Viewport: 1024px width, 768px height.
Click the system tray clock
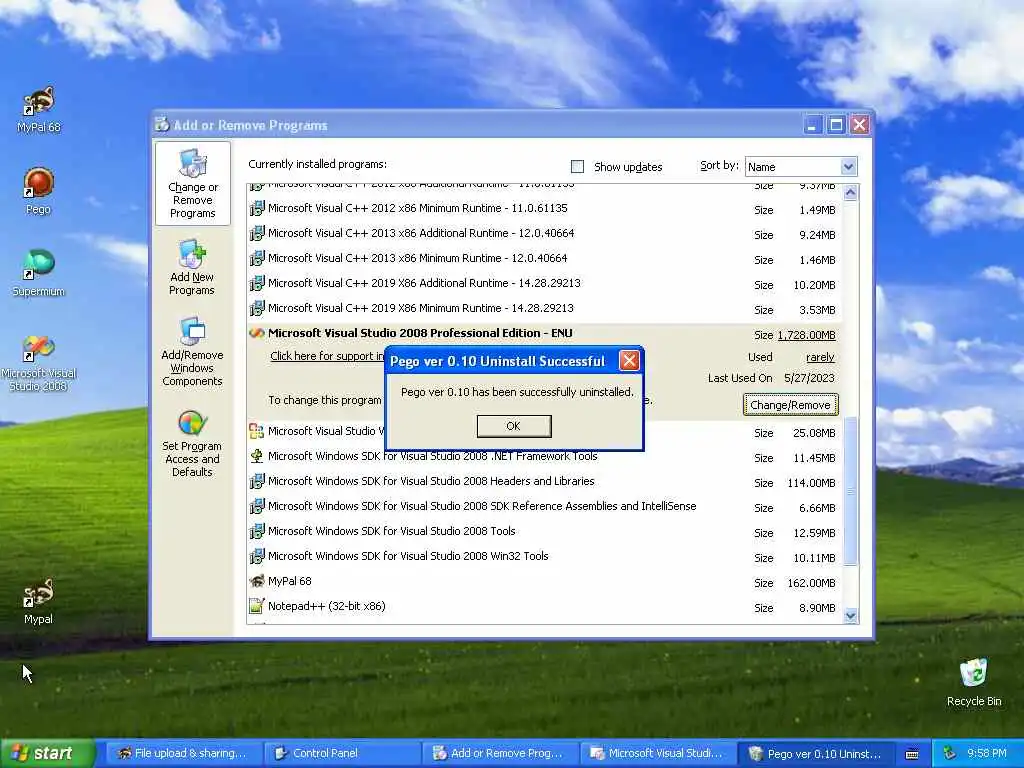(987, 754)
